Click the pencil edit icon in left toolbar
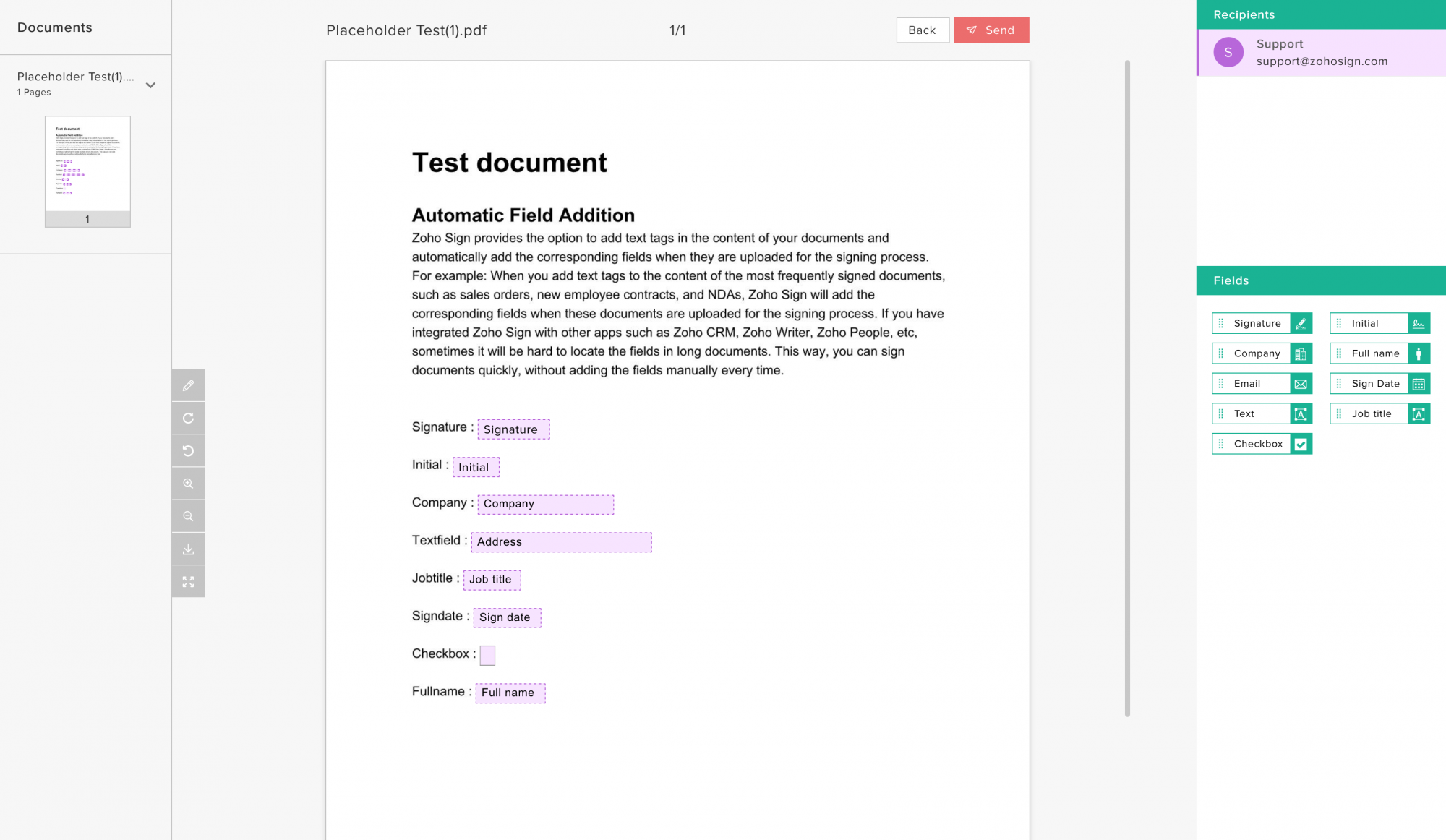 pos(188,386)
